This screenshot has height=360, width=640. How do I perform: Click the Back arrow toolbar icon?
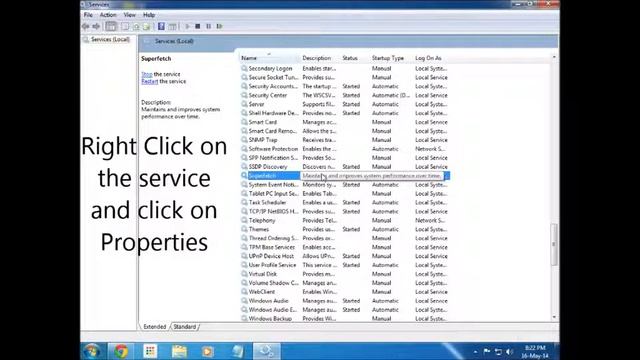pos(85,27)
